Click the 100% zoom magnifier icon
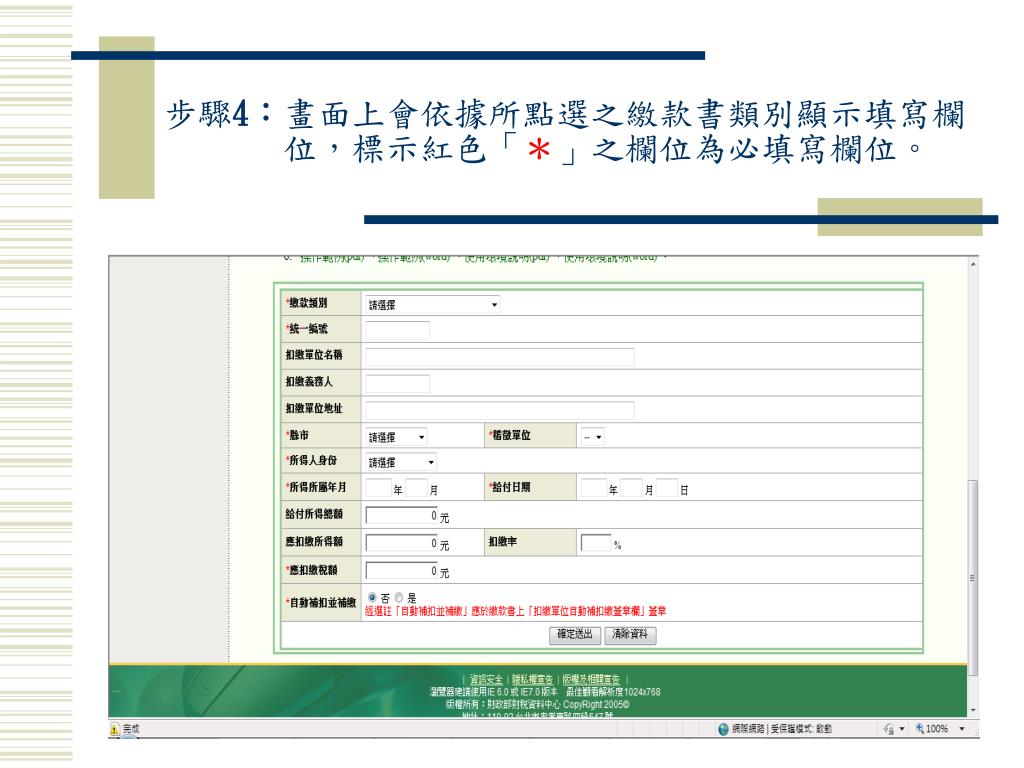1024x768 pixels. tap(919, 728)
